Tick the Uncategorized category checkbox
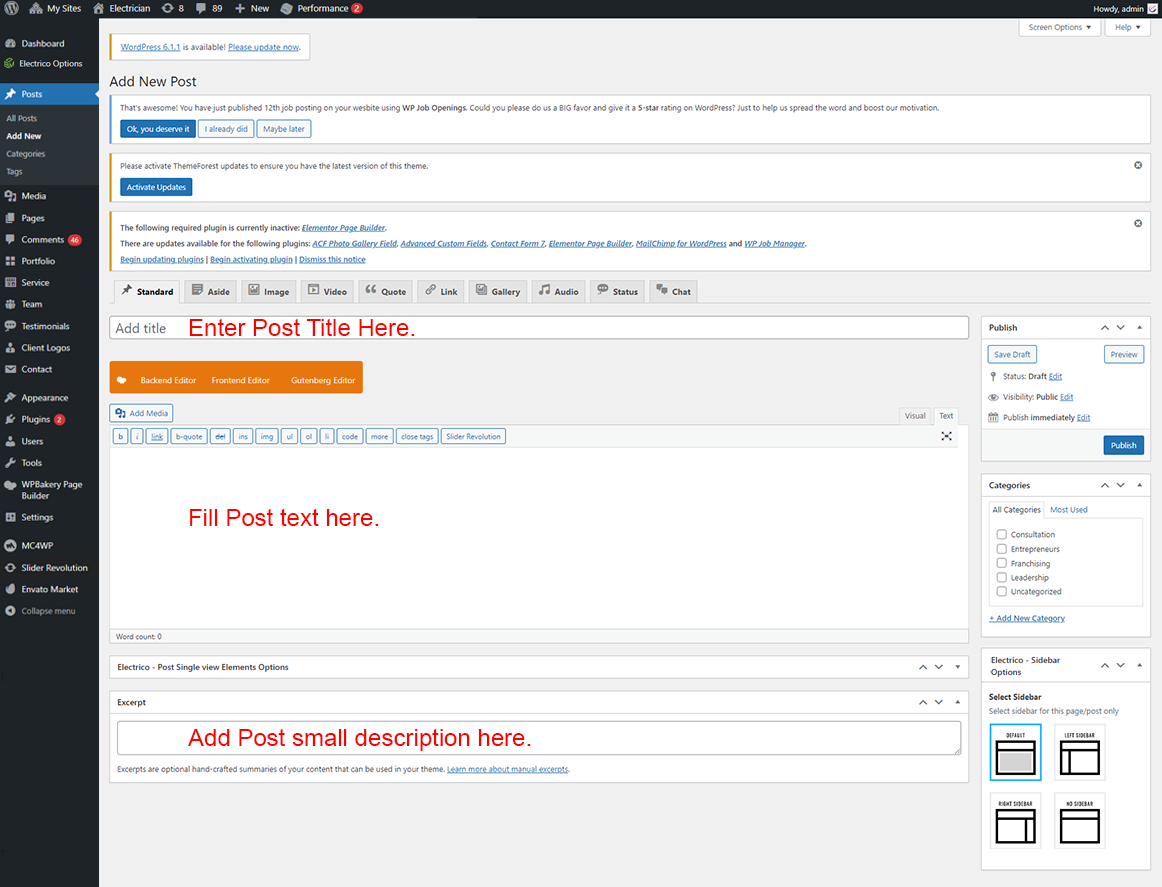 1001,591
